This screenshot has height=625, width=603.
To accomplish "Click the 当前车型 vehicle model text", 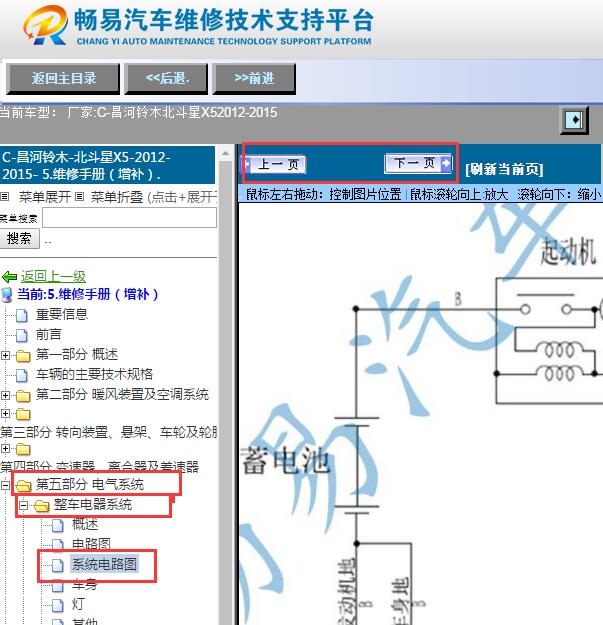I will 139,112.
